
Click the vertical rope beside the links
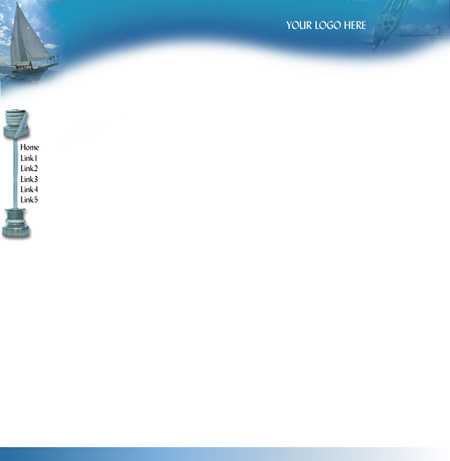tap(15, 173)
